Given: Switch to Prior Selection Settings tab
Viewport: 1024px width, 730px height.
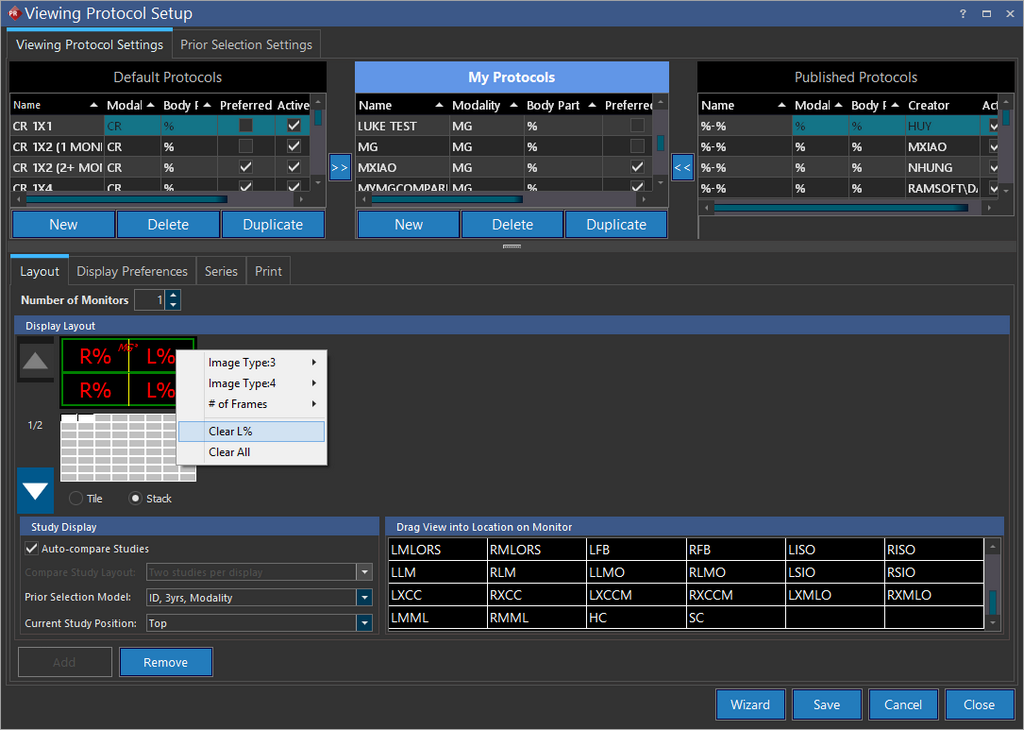Looking at the screenshot, I should pyautogui.click(x=246, y=45).
